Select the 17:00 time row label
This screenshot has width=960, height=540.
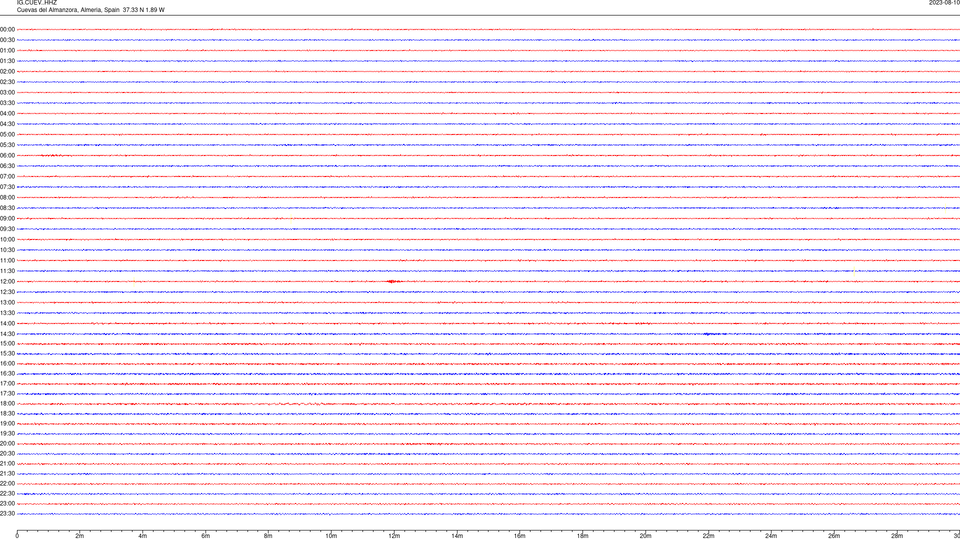7,384
